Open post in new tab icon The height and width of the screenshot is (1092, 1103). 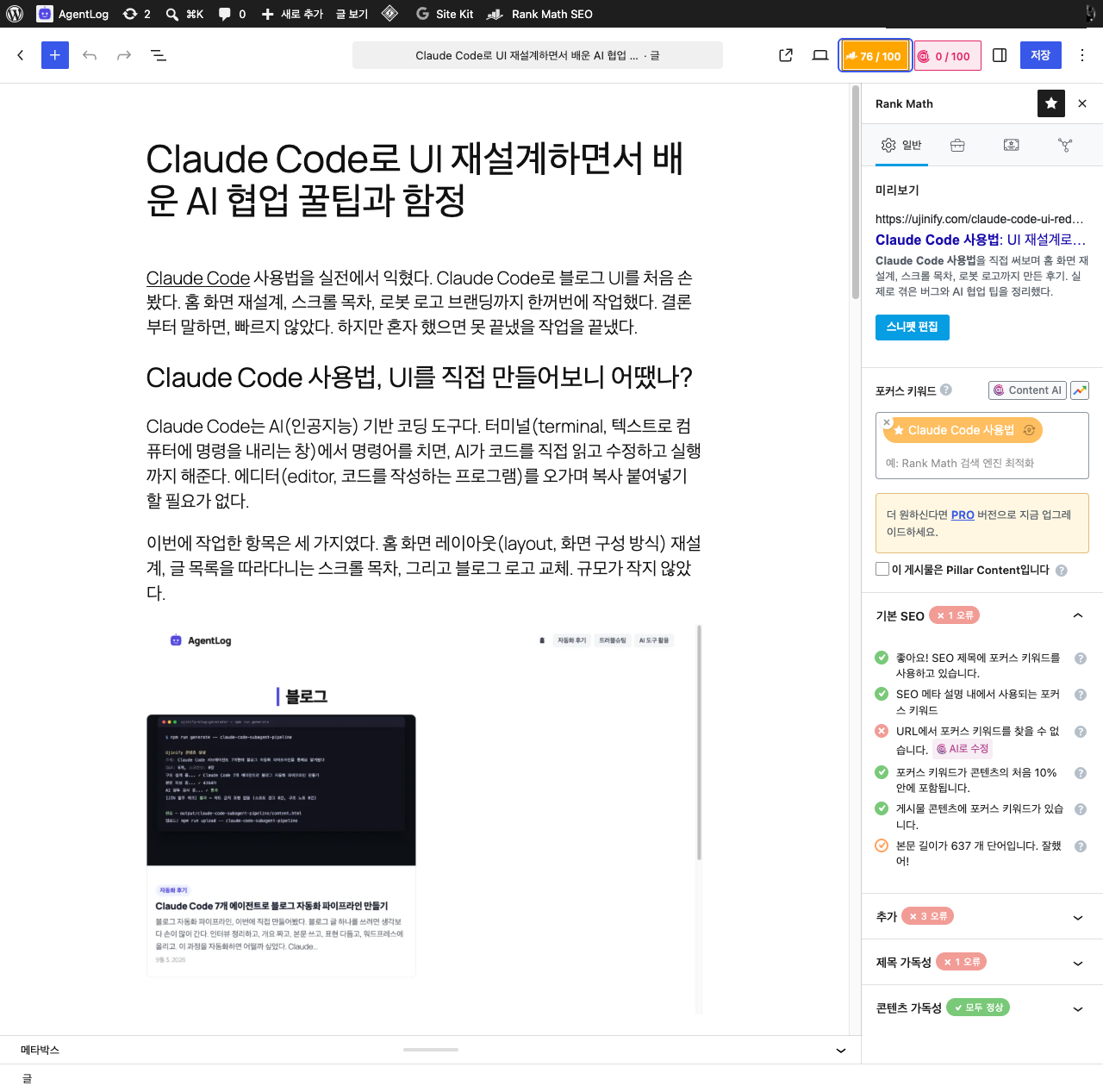click(786, 55)
